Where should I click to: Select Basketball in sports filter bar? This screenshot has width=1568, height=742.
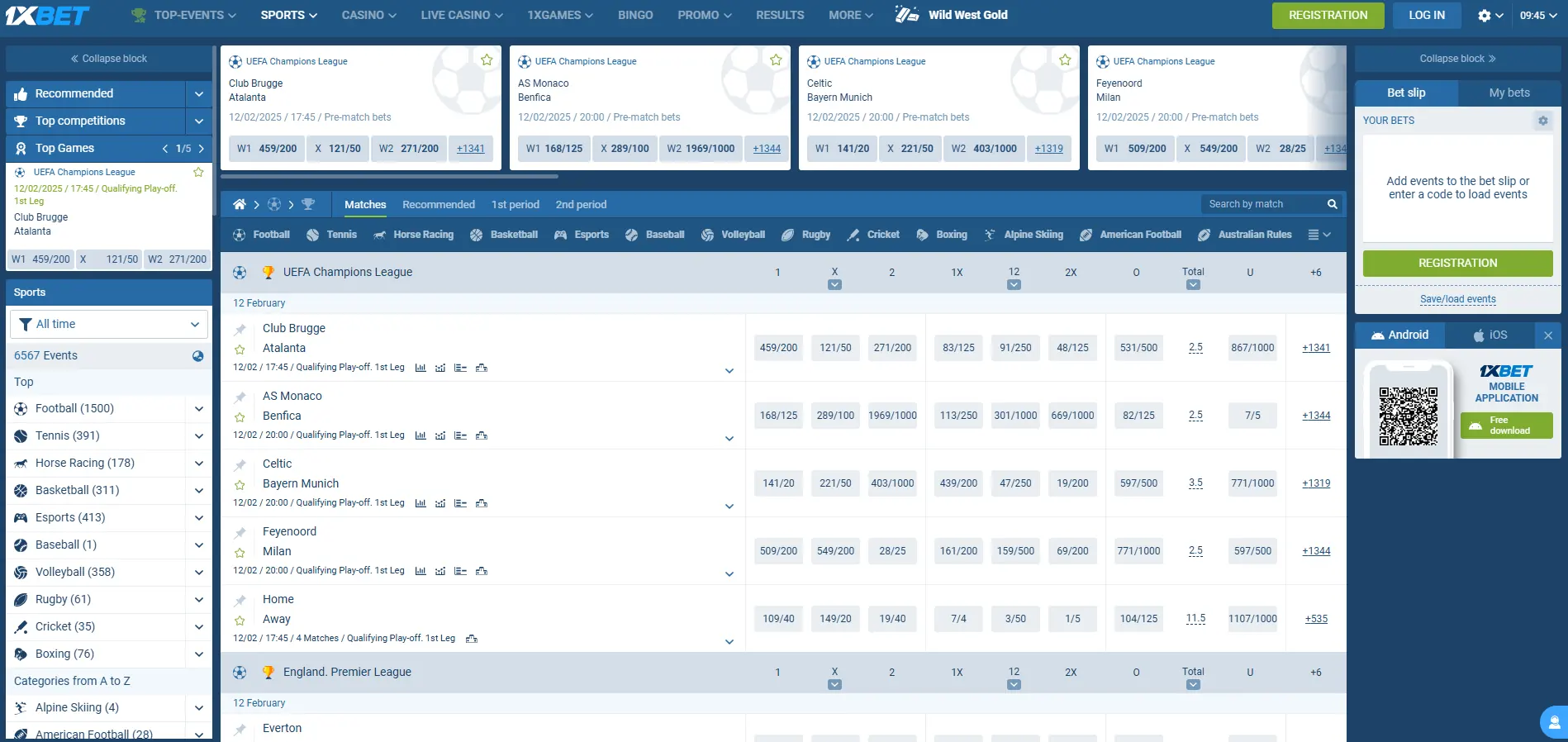tap(504, 235)
